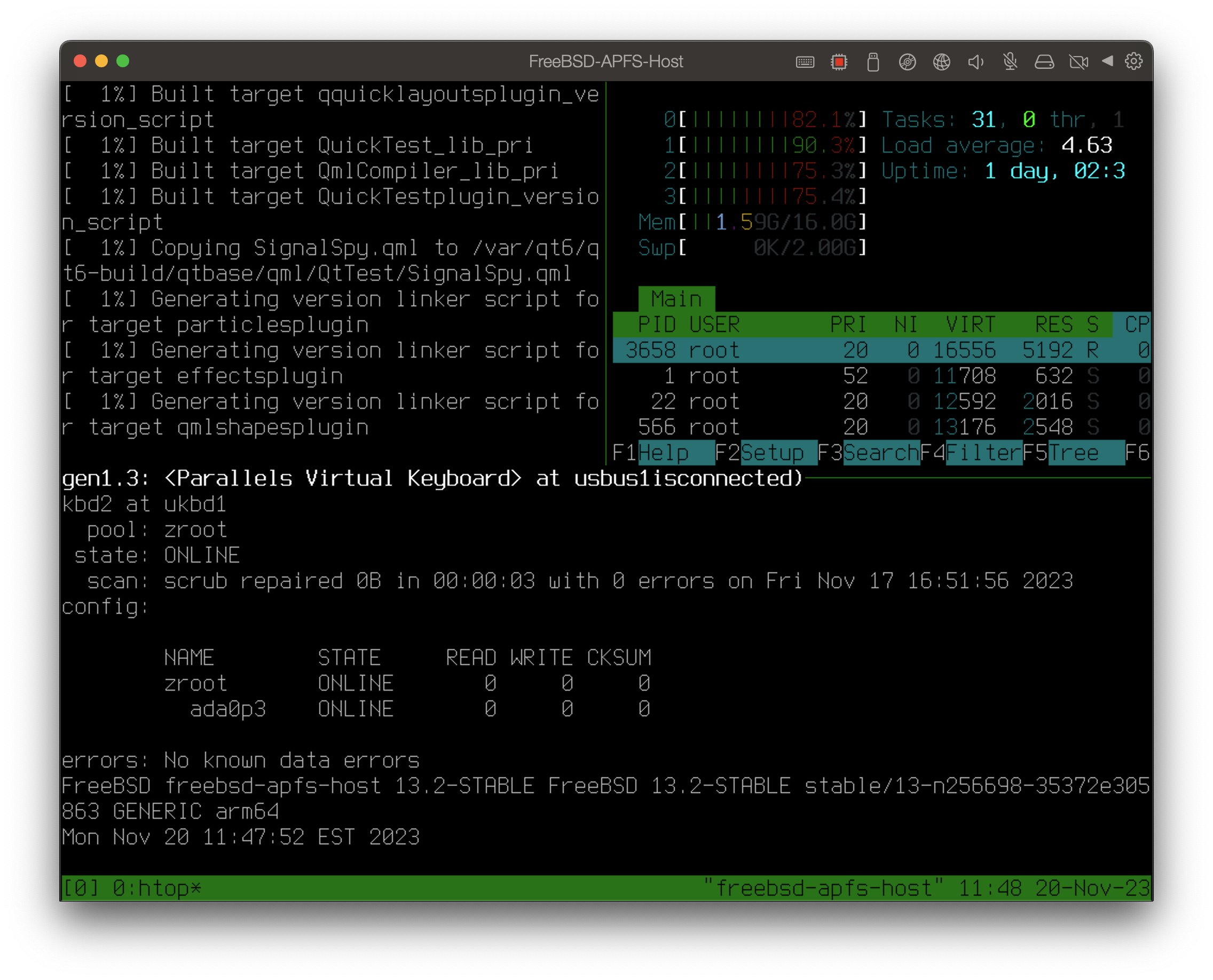Mute audio with the speaker icon

pos(976,62)
